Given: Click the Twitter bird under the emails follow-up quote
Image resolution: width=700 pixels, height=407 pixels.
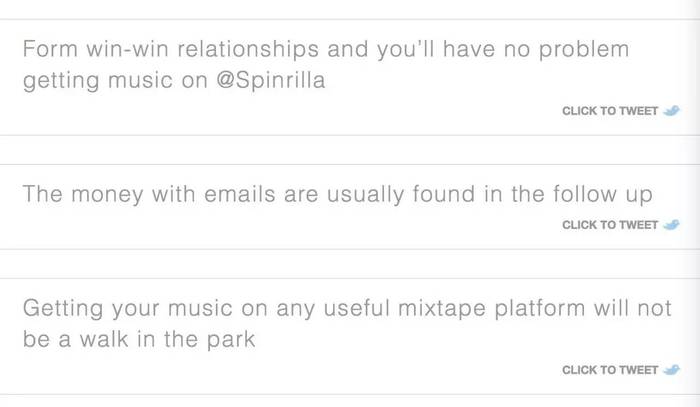Looking at the screenshot, I should click(671, 224).
